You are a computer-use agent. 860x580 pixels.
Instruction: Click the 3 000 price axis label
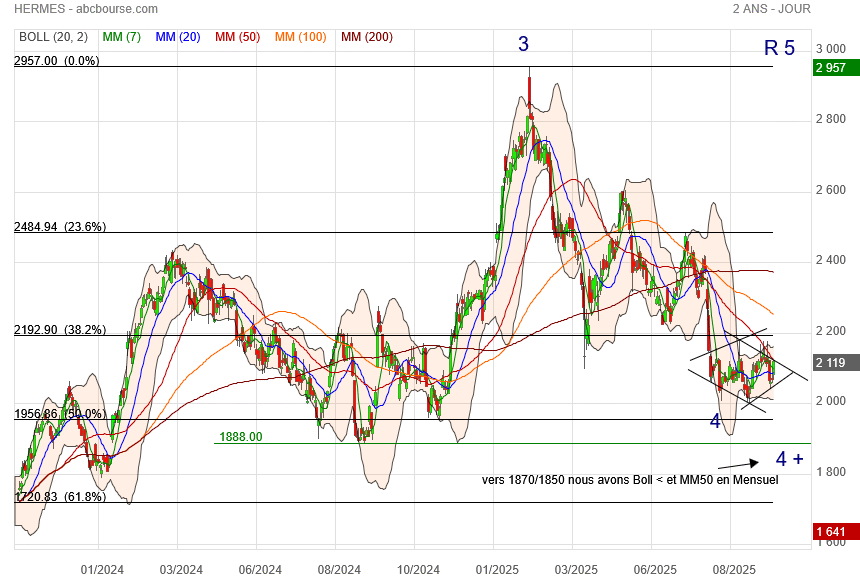831,49
